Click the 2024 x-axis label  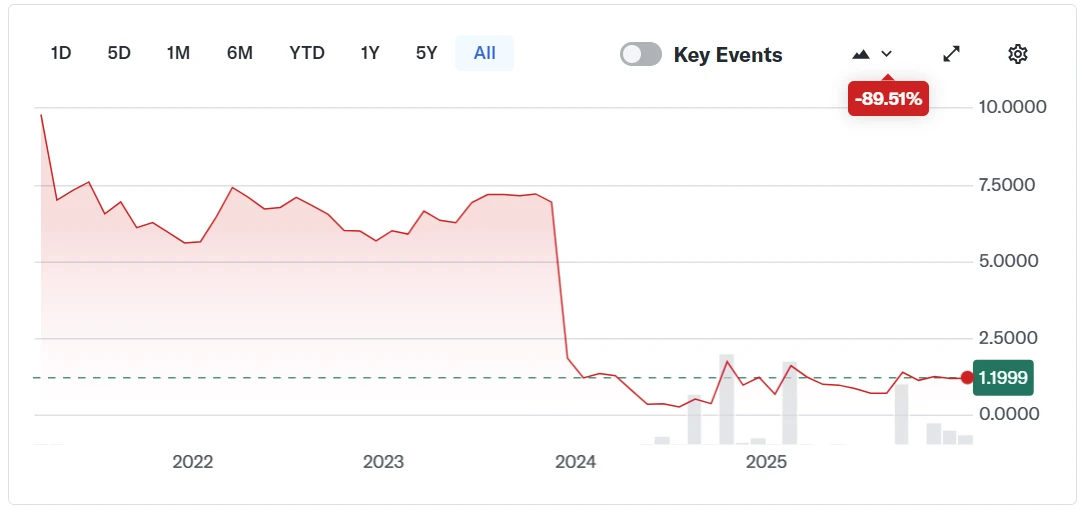(x=575, y=462)
